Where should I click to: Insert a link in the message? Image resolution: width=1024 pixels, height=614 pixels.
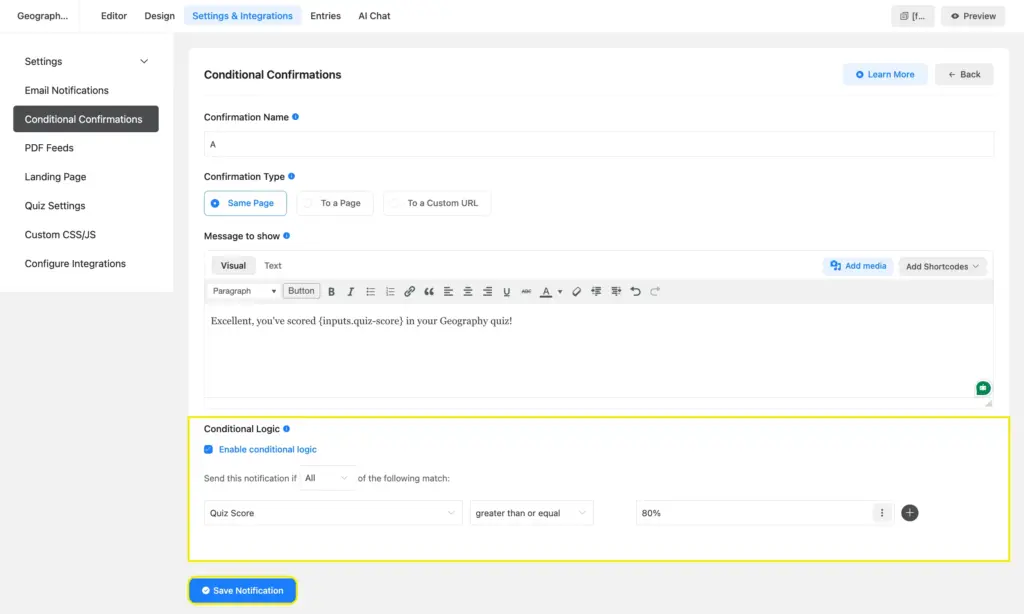pos(409,291)
